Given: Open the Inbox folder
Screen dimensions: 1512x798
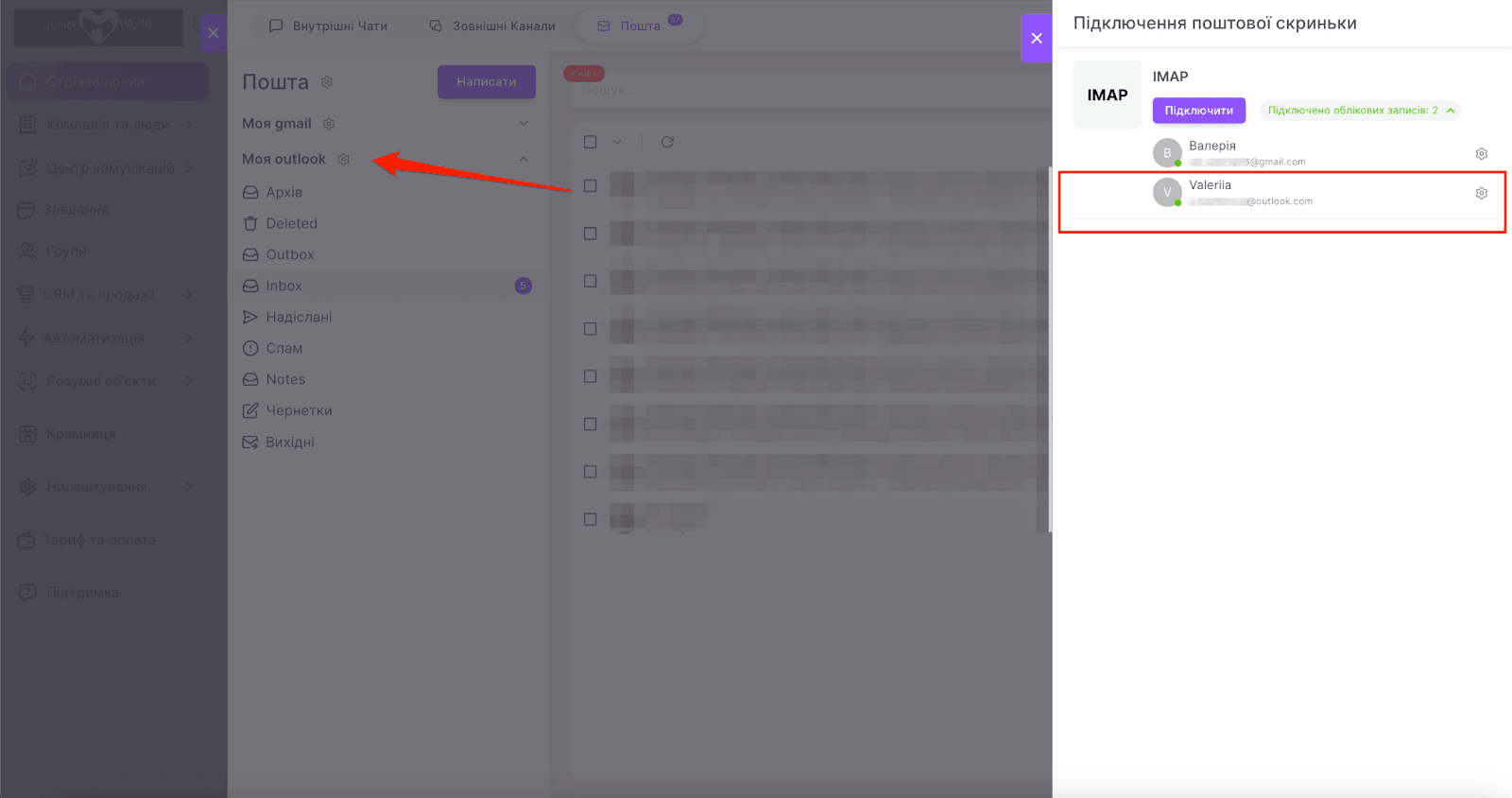Looking at the screenshot, I should [387, 286].
